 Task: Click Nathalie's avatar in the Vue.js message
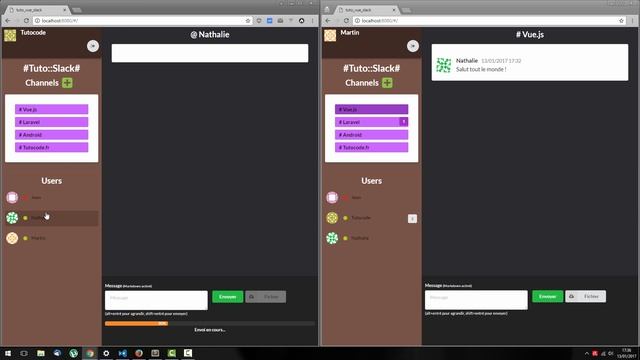point(444,65)
